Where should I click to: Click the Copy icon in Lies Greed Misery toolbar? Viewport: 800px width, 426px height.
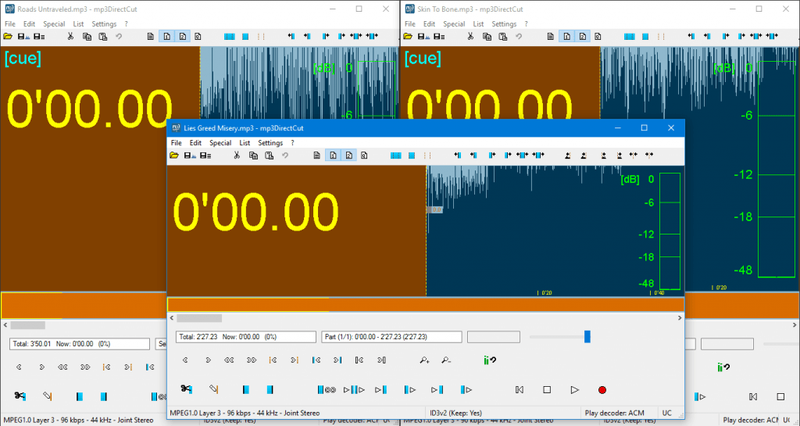tap(253, 155)
